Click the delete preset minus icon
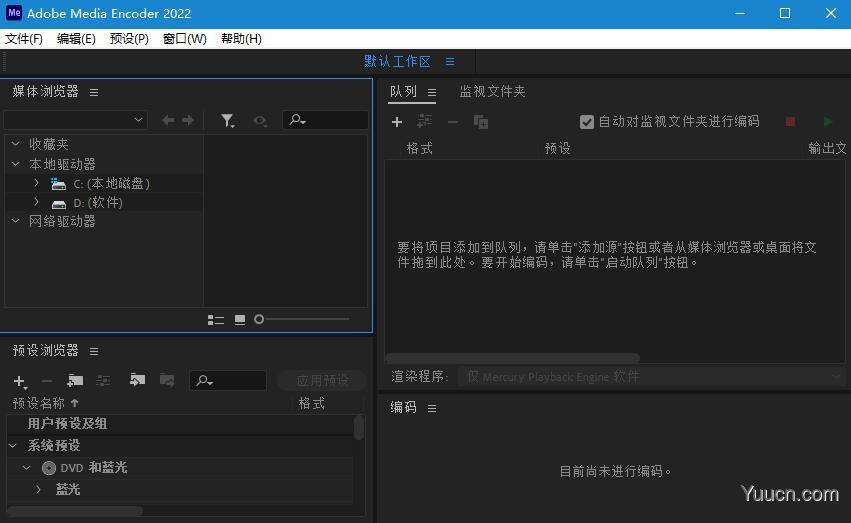Screen dimensions: 851x523 point(47,381)
